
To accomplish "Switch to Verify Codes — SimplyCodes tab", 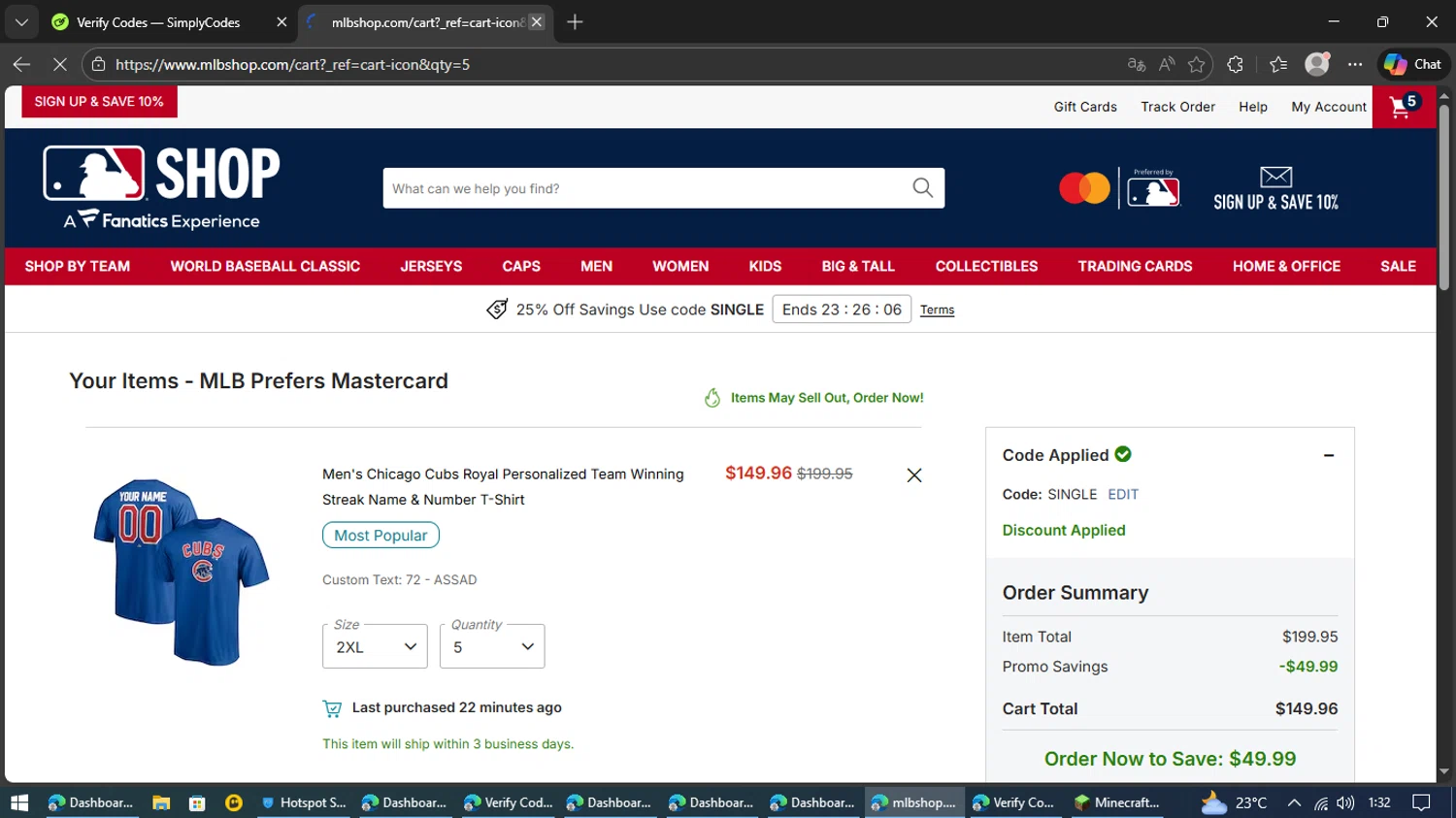I will coord(158,21).
